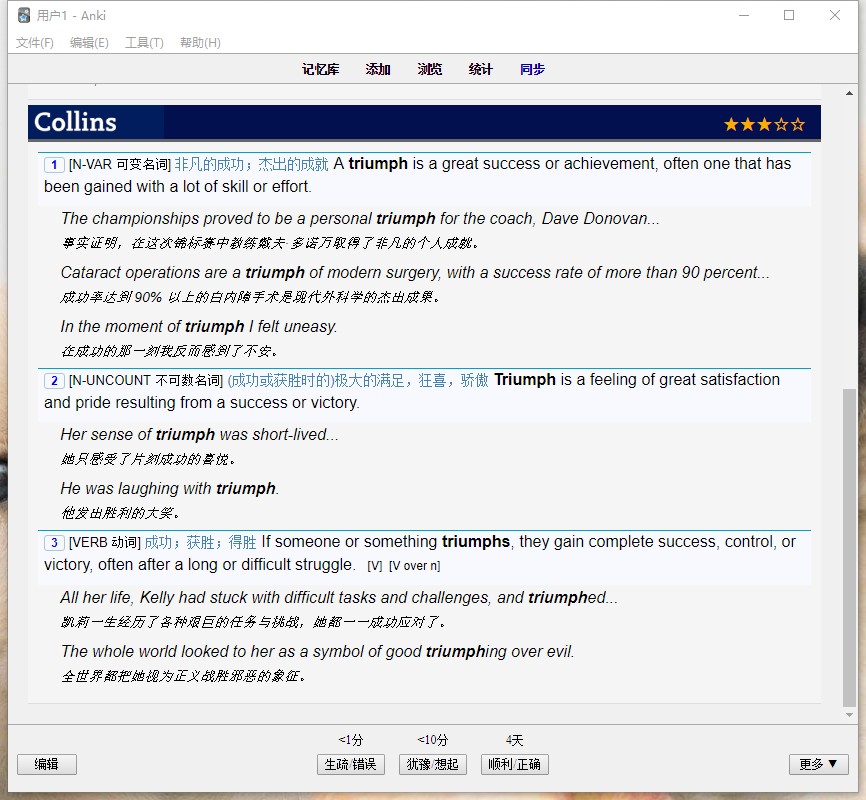Rate card as 生疏/错误
This screenshot has height=800, width=866.
(351, 764)
